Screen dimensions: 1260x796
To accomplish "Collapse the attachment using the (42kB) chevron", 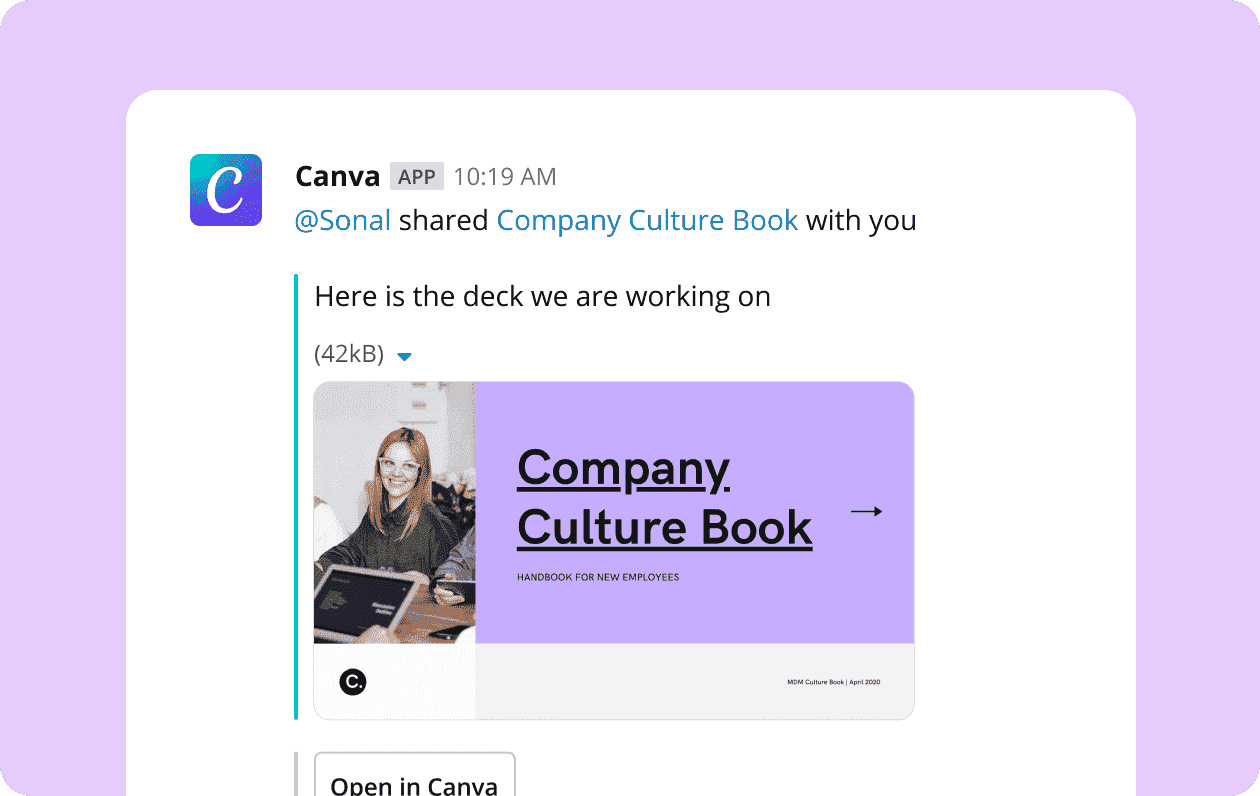I will pos(404,355).
